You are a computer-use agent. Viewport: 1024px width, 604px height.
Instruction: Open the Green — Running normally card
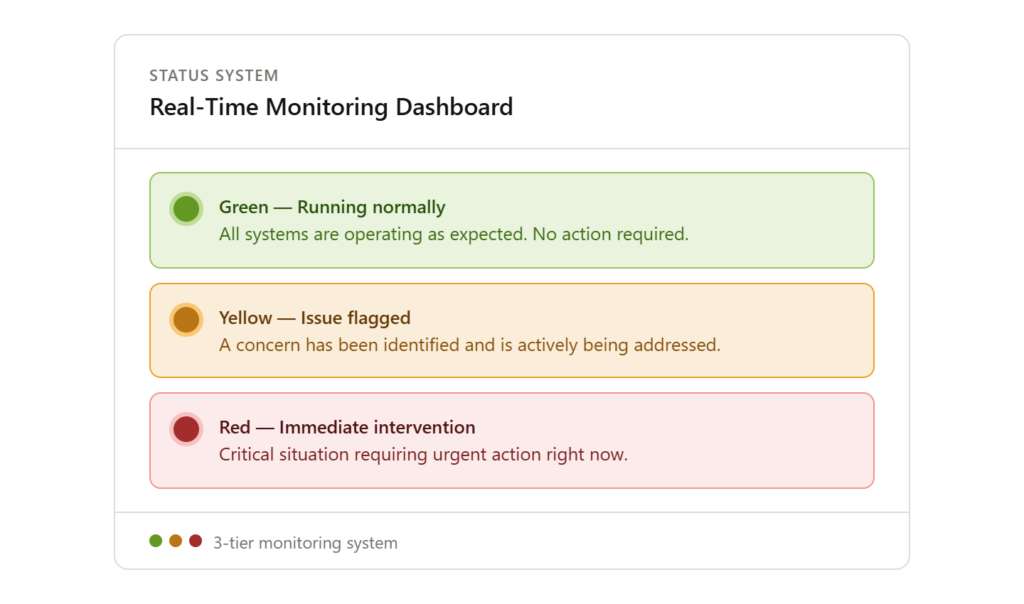[512, 220]
